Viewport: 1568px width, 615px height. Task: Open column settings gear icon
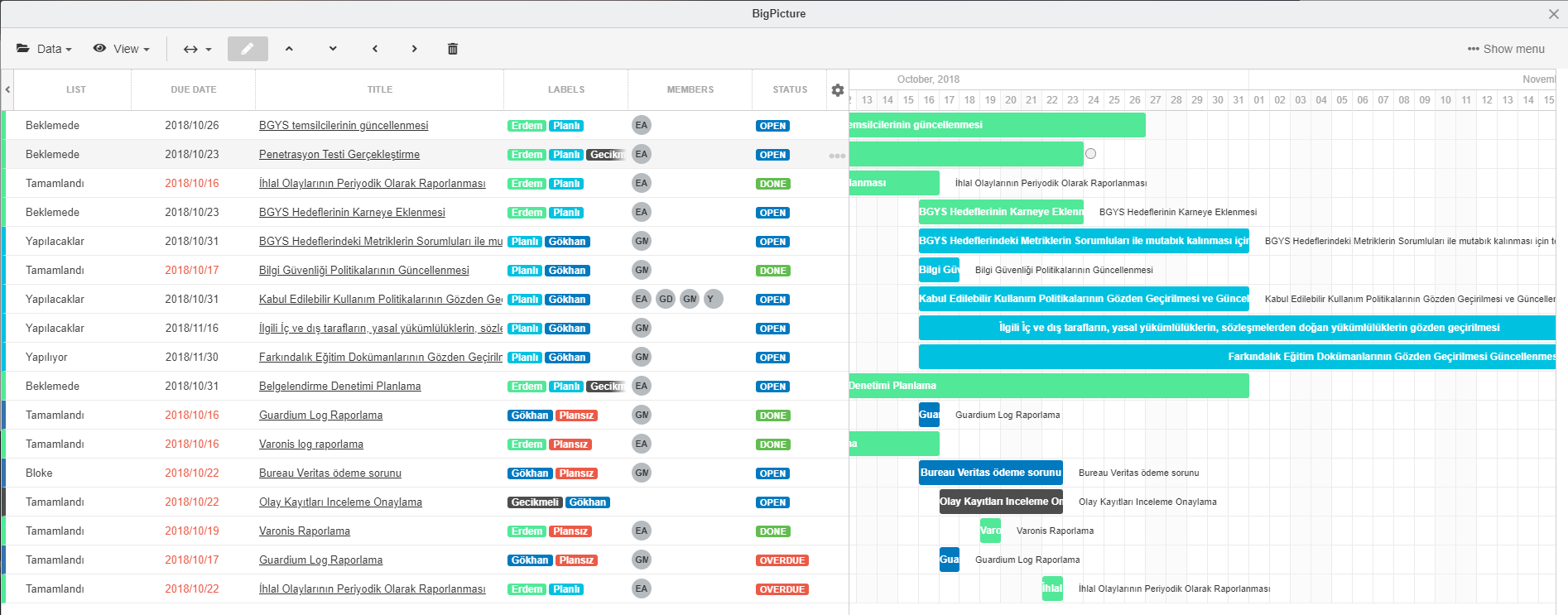point(838,90)
